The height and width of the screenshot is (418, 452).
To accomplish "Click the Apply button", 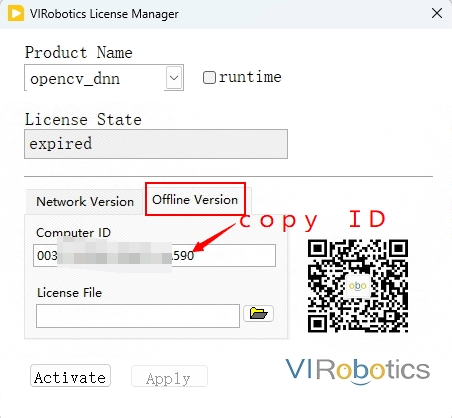I will coord(169,376).
